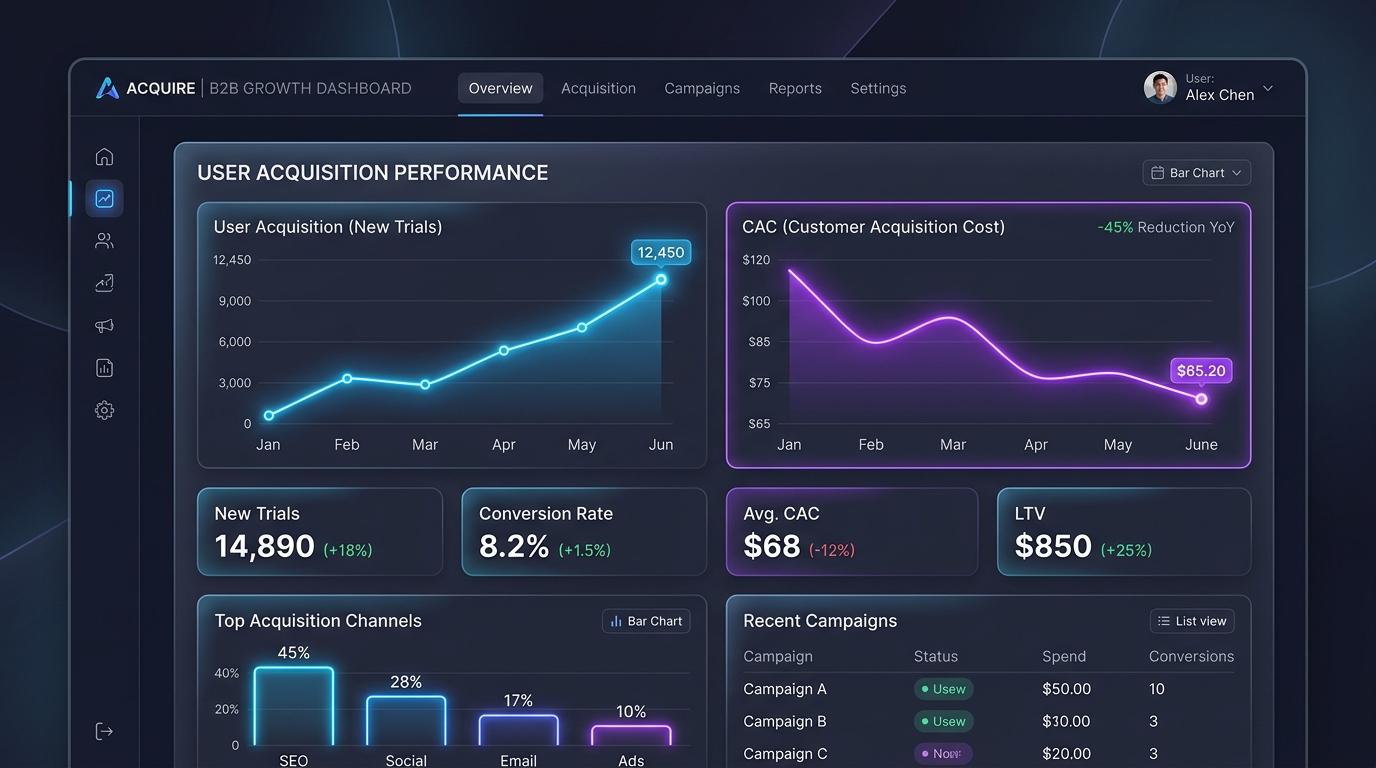This screenshot has width=1376, height=768.
Task: Click the -45% Reduction YoY label
Action: pyautogui.click(x=1166, y=227)
